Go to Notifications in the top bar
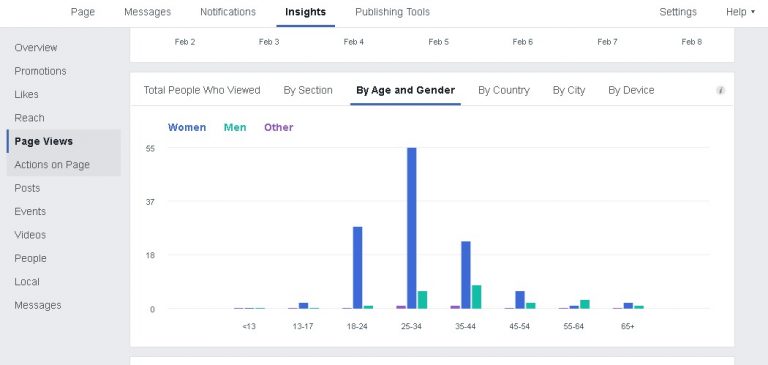Screen dimensions: 768x365 coord(228,12)
